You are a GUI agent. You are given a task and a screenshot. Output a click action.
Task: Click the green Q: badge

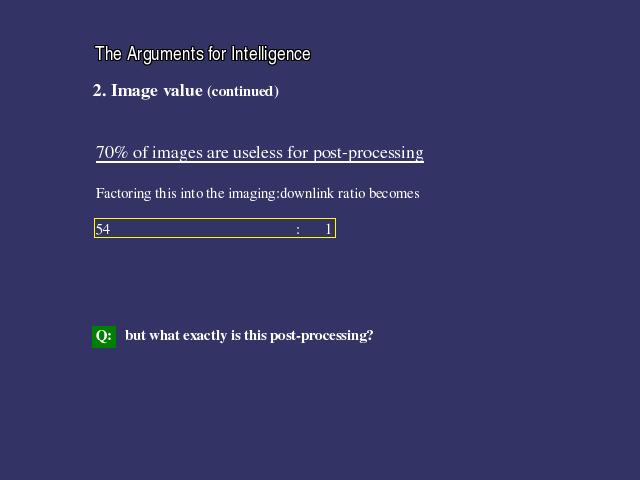(x=104, y=336)
